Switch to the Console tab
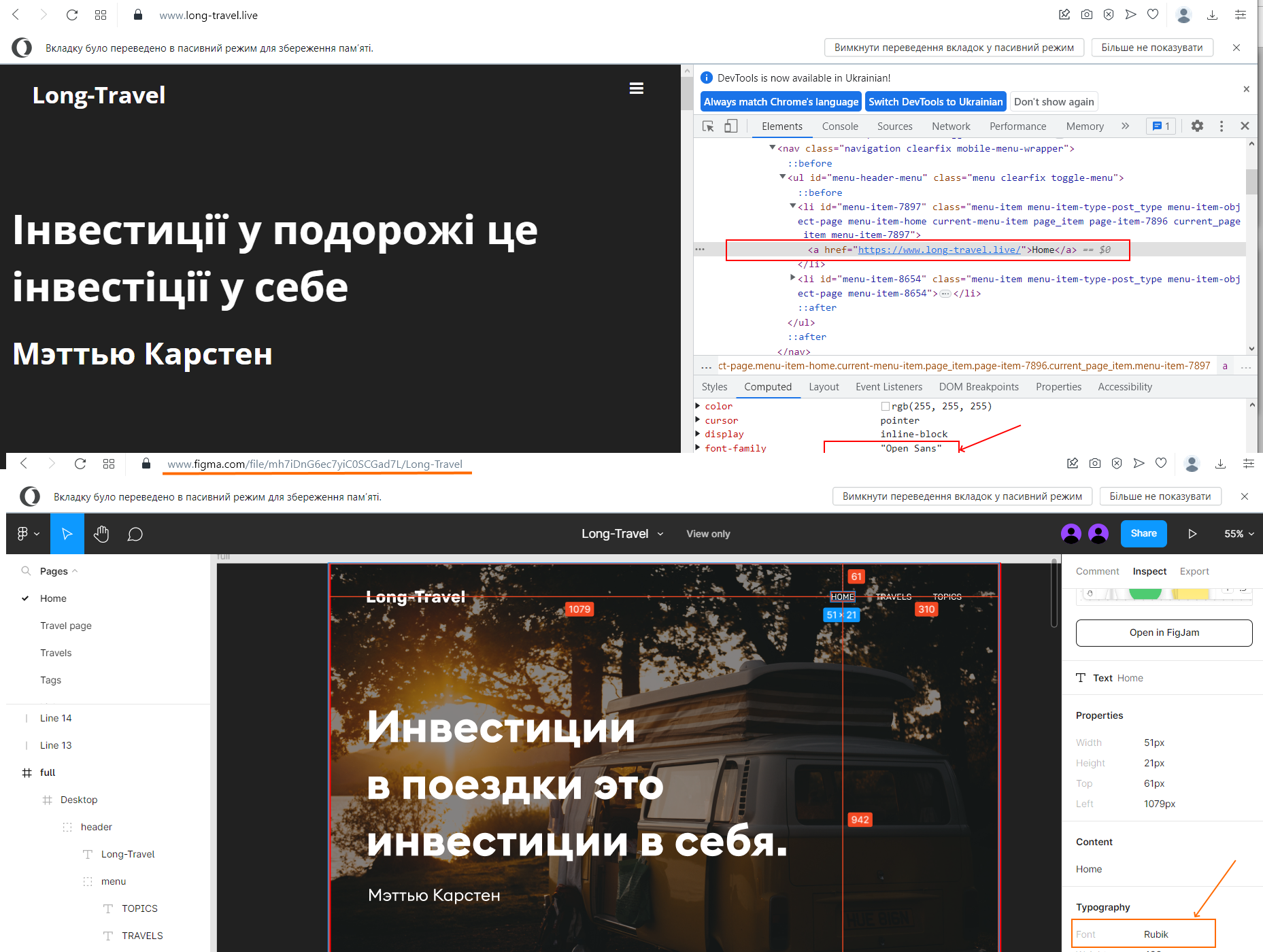Screen dimensions: 1263x952 pos(839,126)
